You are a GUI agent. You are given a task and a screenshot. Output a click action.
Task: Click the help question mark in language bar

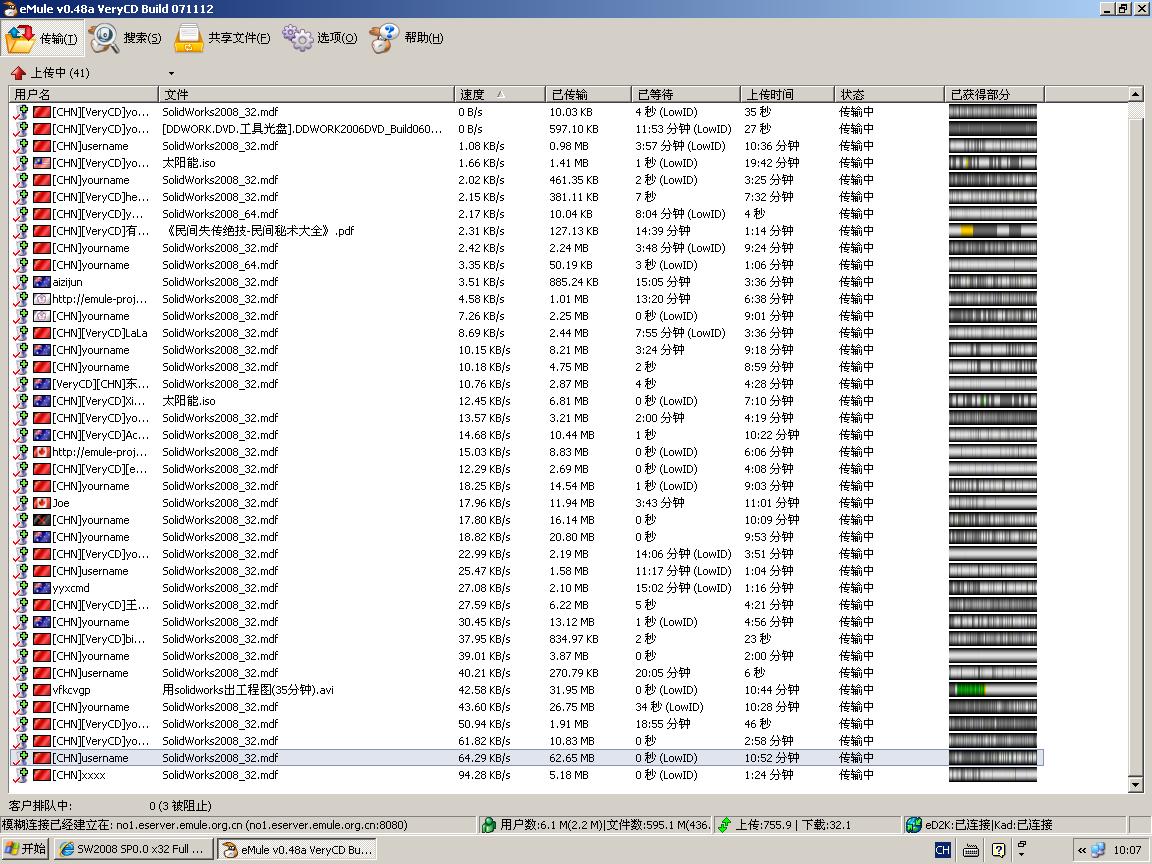(998, 850)
